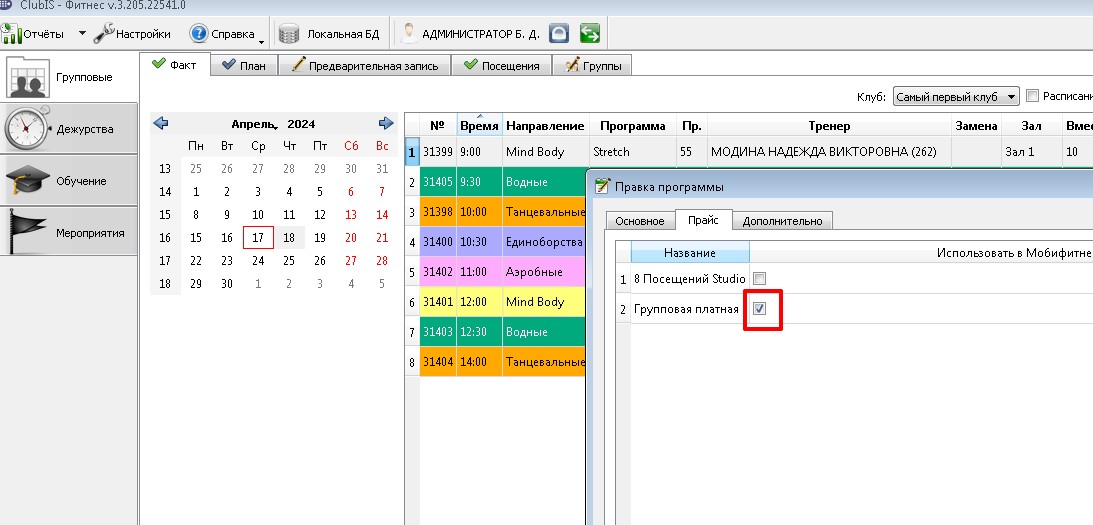Image resolution: width=1093 pixels, height=525 pixels.
Task: Open the Отчёты reports icon
Action: [x=11, y=33]
